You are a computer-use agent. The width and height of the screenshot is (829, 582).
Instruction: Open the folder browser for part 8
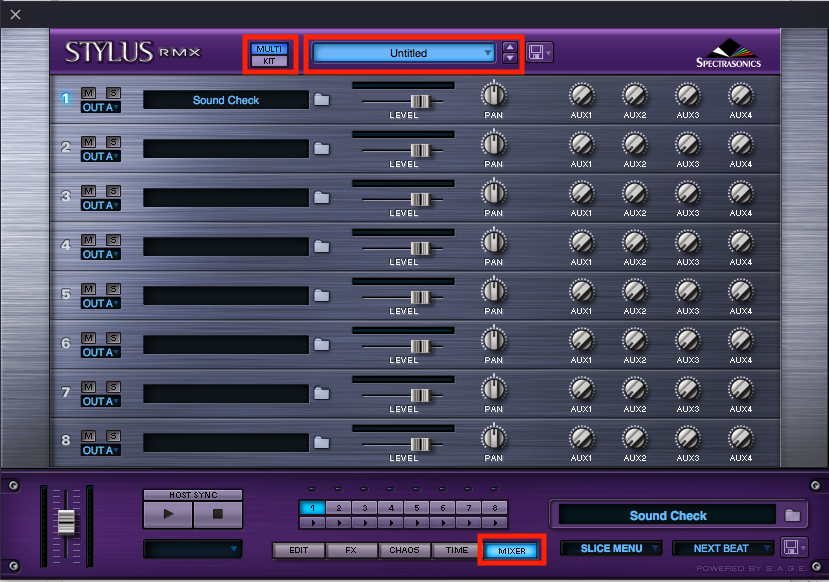click(321, 442)
